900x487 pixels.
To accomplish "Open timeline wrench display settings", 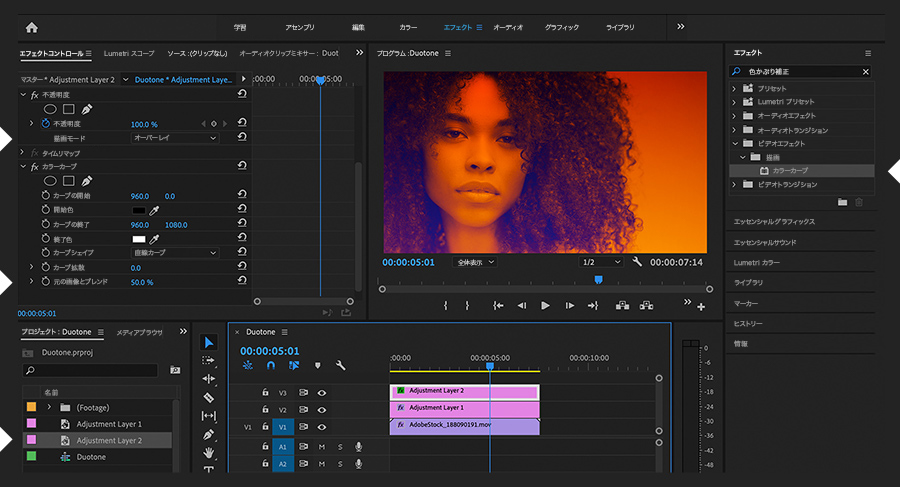I will (340, 366).
